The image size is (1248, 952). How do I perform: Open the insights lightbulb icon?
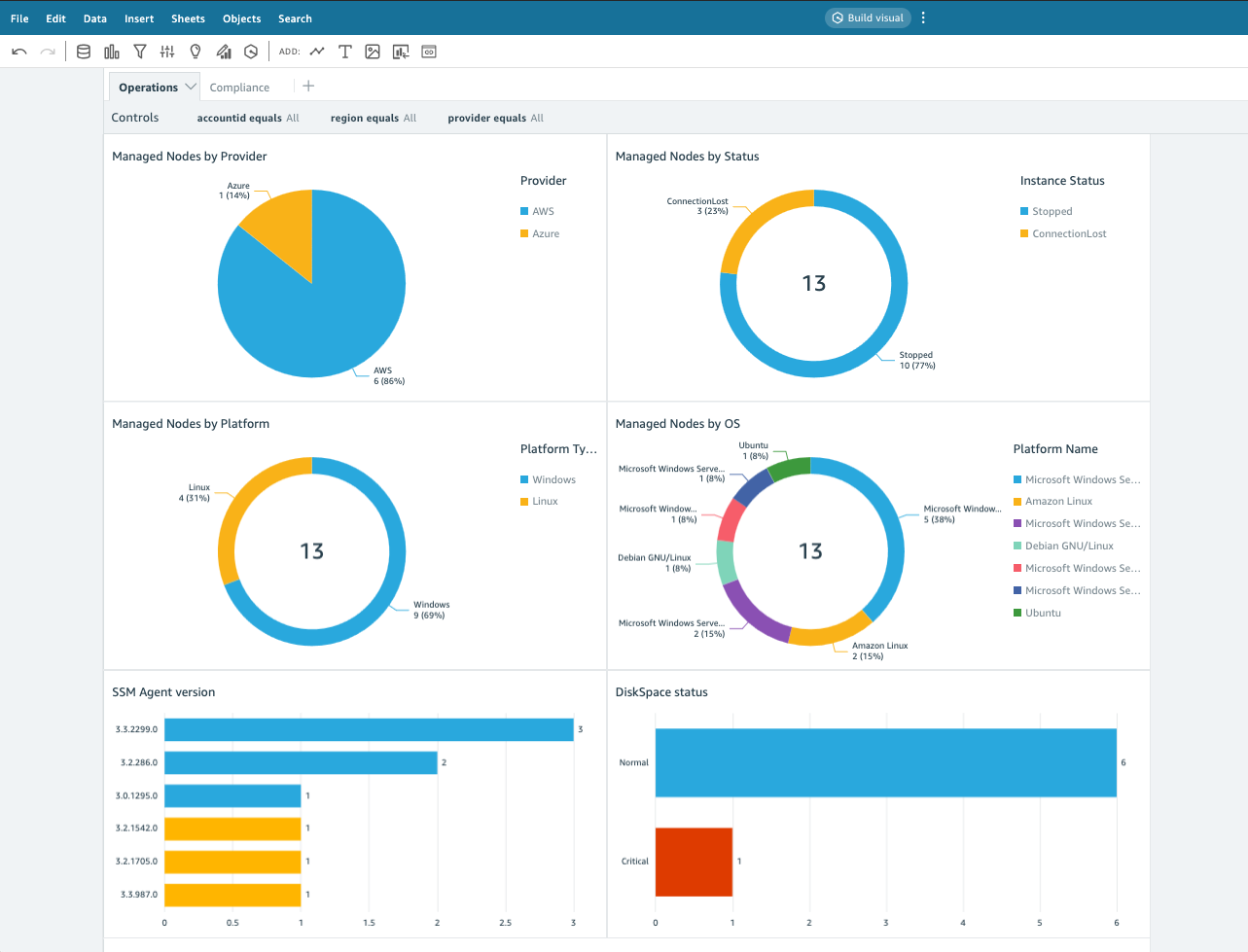click(196, 52)
